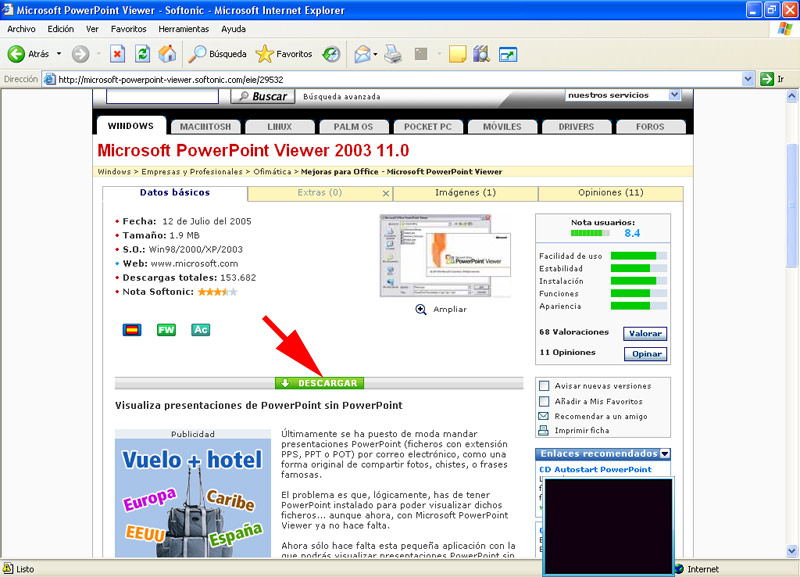Open the Mail envelope toolbar icon
Screen dimensions: 800x577
pos(362,54)
